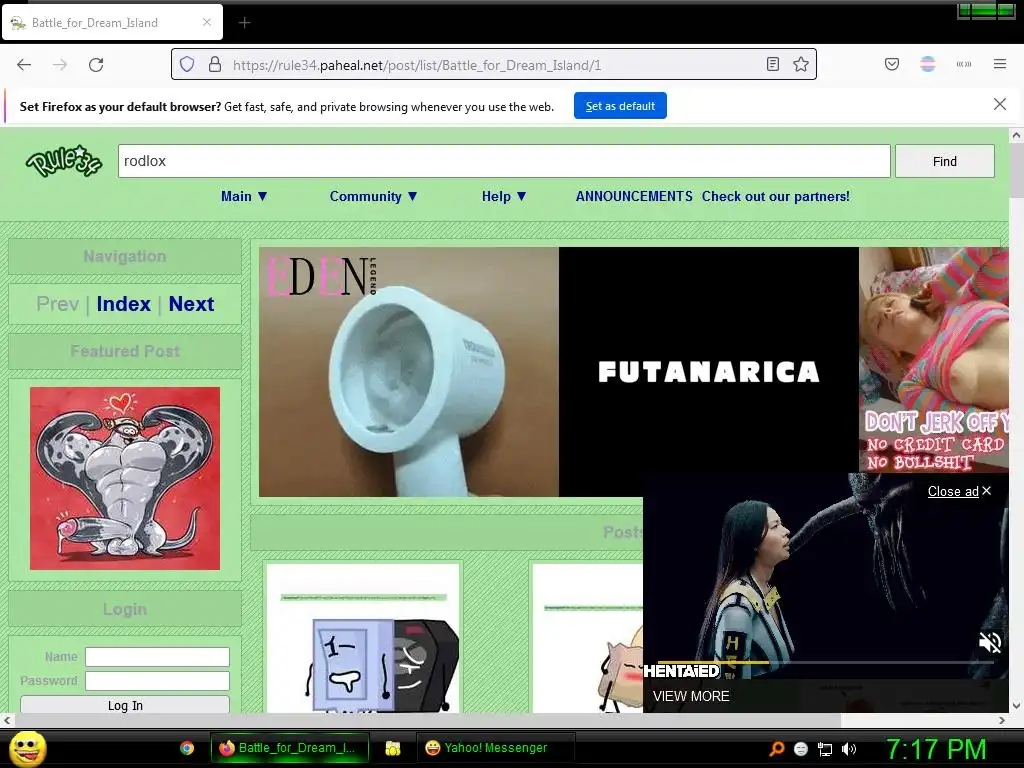Click the Index navigation link
This screenshot has width=1024, height=768.
tap(123, 304)
